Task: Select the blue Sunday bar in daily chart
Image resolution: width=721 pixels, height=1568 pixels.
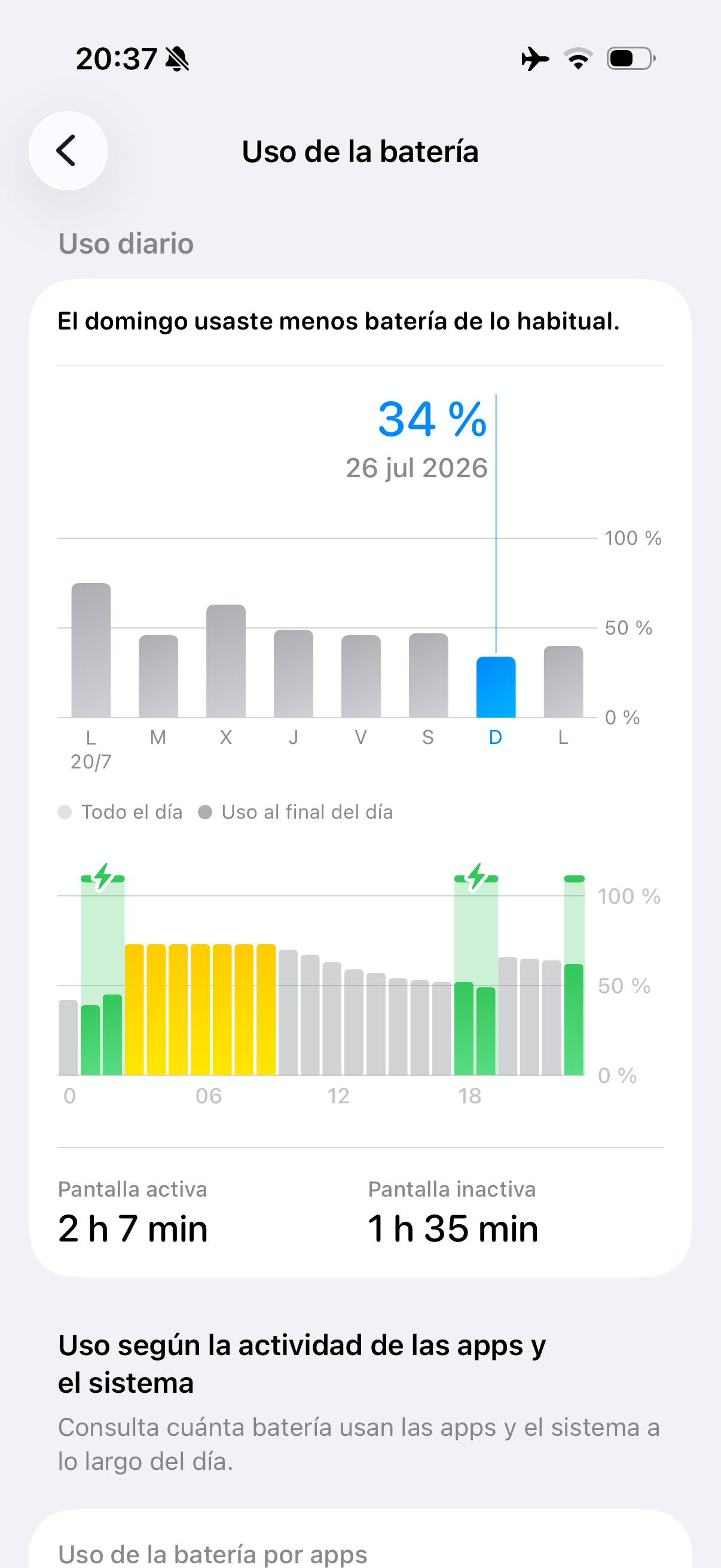Action: [496, 687]
